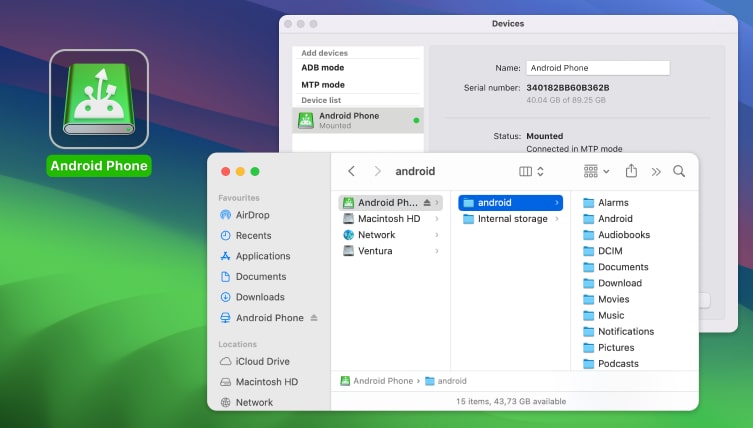This screenshot has width=753, height=428.
Task: Click android in the path bar
Action: click(446, 381)
